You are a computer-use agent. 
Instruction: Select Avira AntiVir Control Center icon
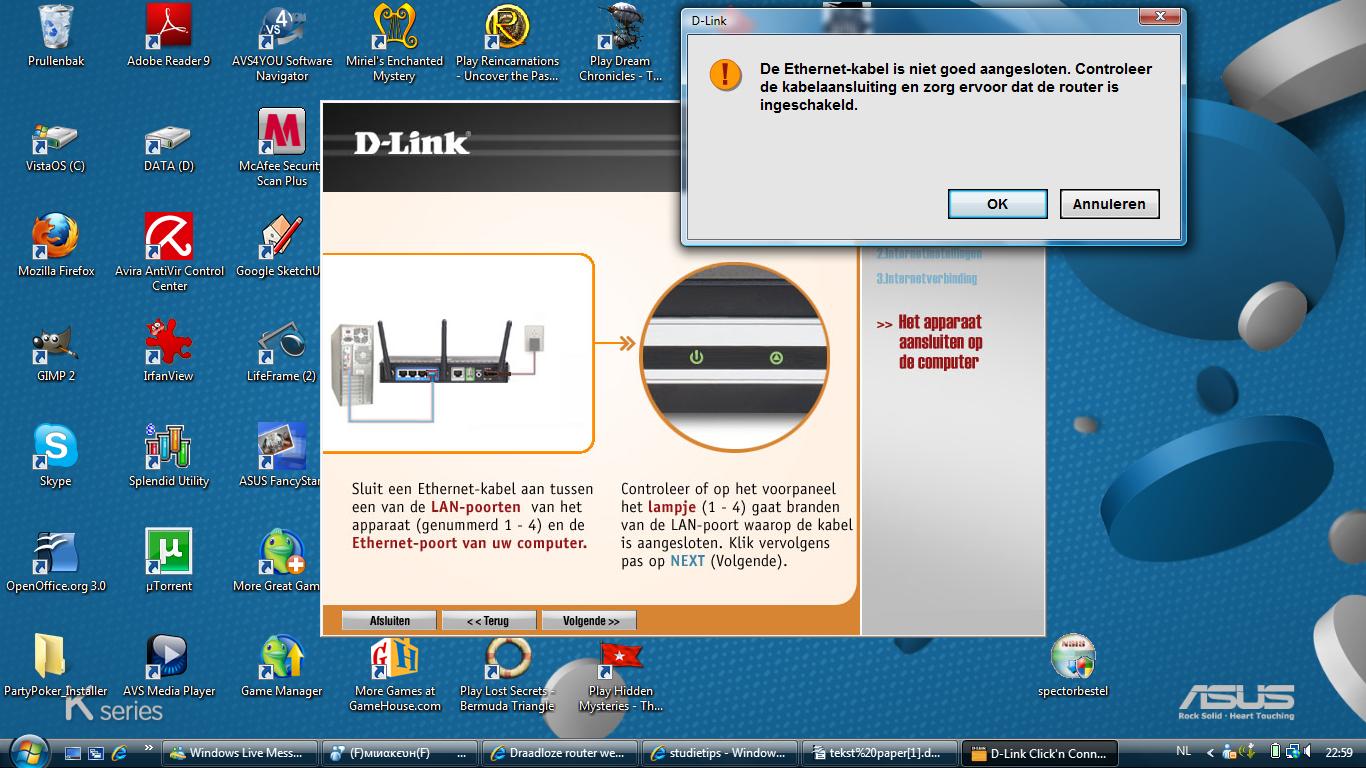point(169,253)
